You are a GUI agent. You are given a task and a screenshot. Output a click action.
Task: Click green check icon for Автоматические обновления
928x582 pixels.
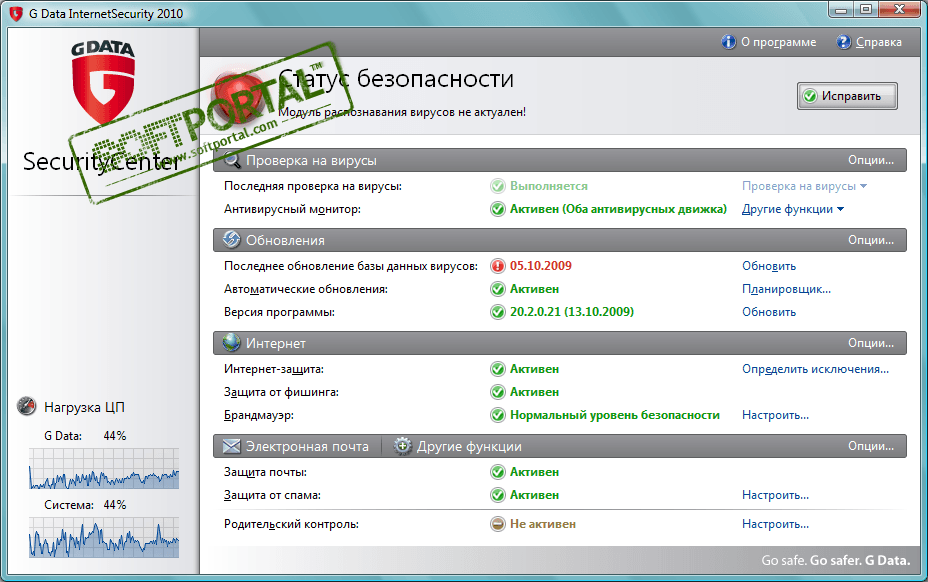coord(498,289)
